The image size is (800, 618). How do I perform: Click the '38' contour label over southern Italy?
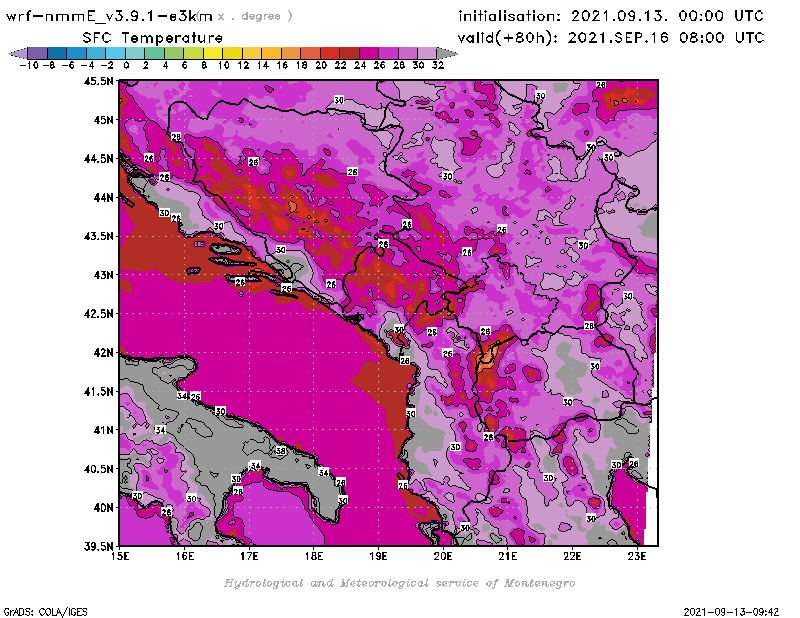[281, 451]
